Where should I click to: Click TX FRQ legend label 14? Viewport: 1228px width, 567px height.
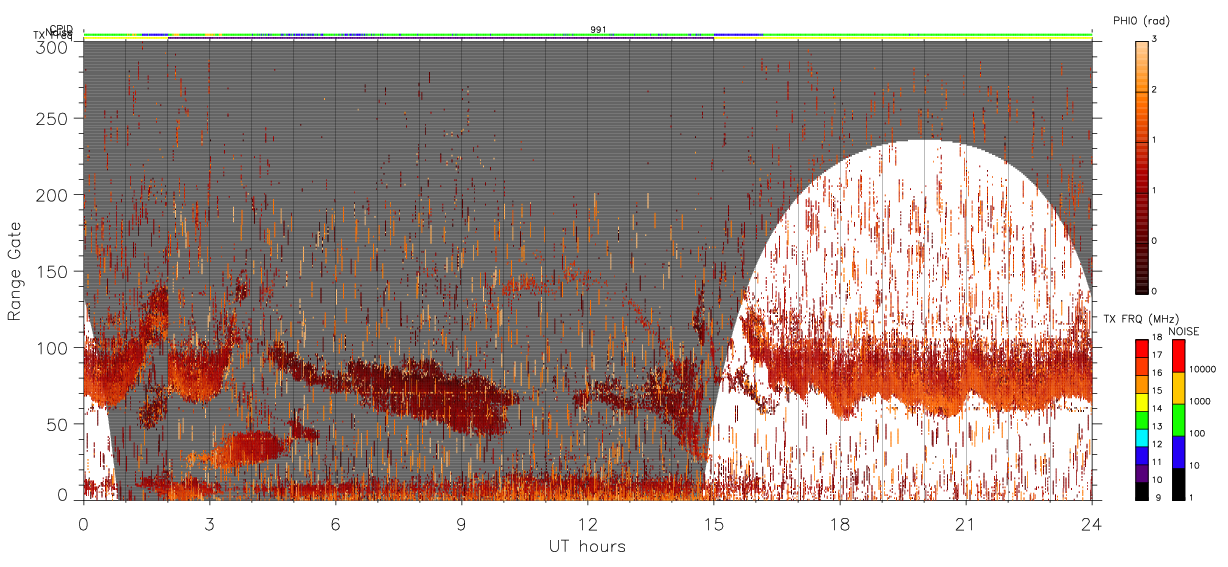[x=1156, y=409]
